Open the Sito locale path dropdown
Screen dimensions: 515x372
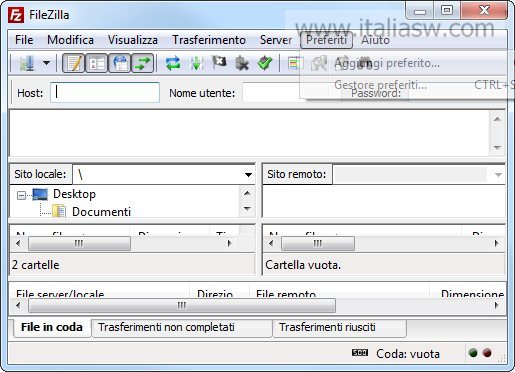248,174
